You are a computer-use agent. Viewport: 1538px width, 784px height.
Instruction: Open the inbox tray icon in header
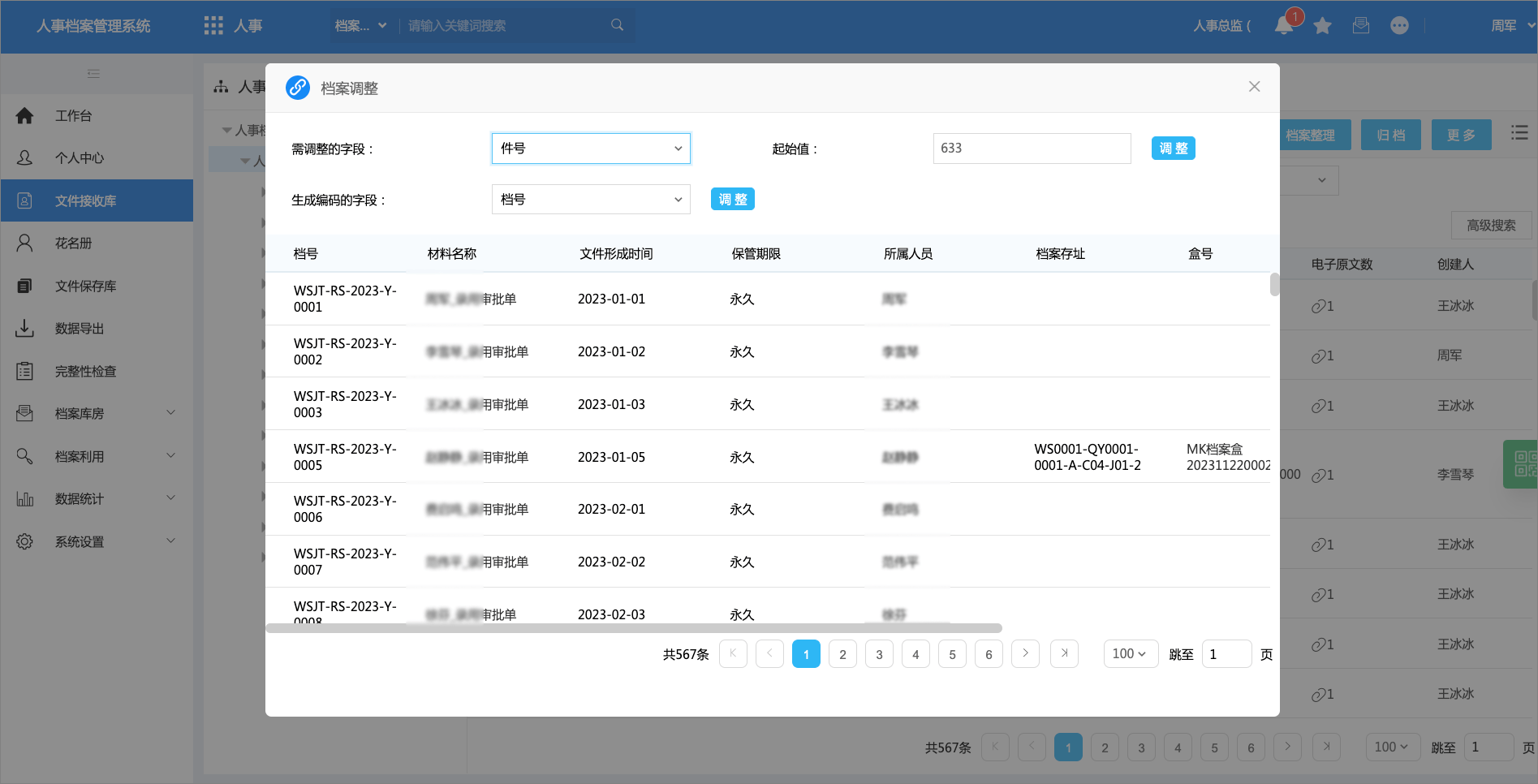coord(1361,26)
